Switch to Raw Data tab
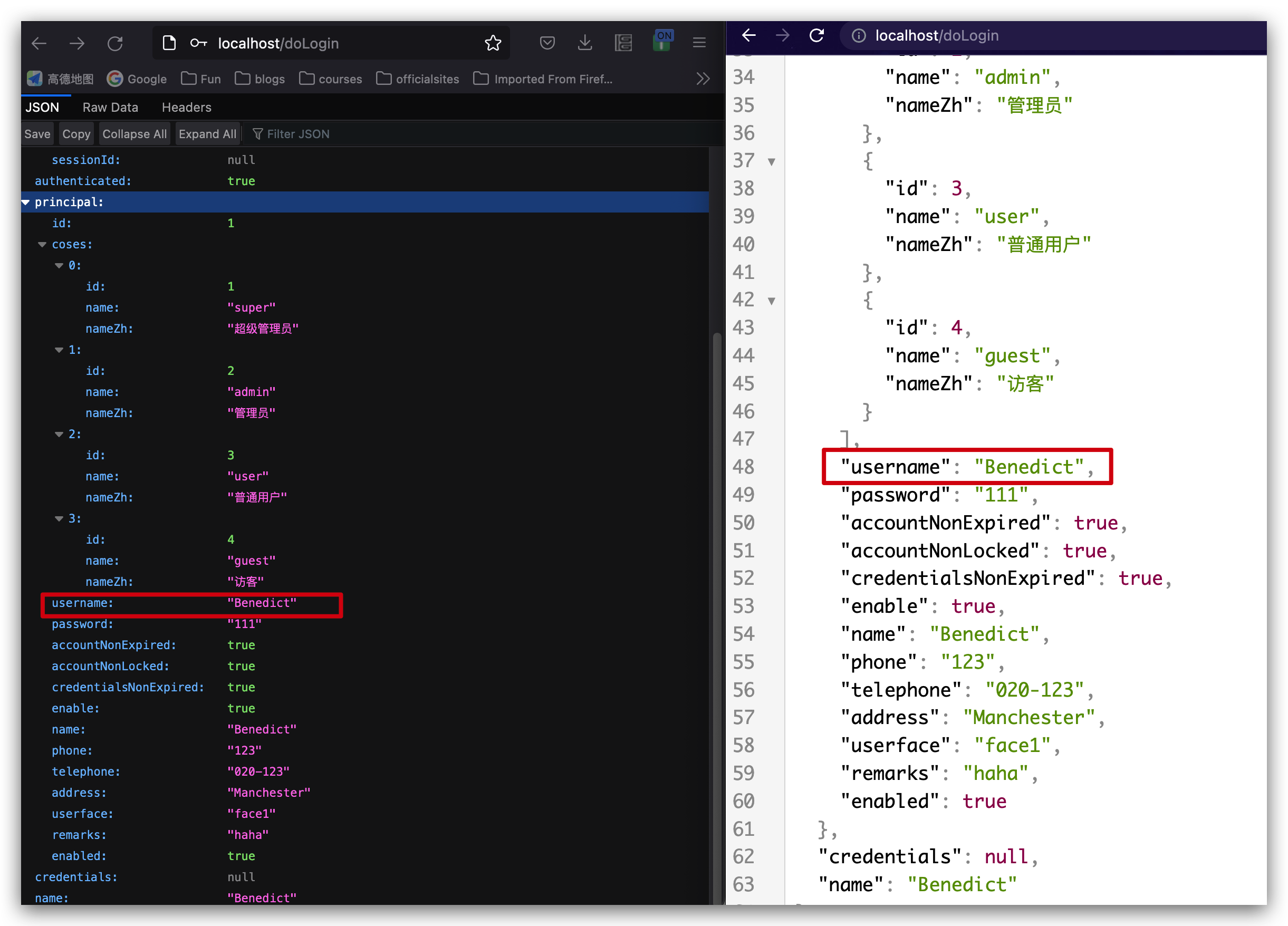This screenshot has width=1288, height=926. (x=110, y=107)
